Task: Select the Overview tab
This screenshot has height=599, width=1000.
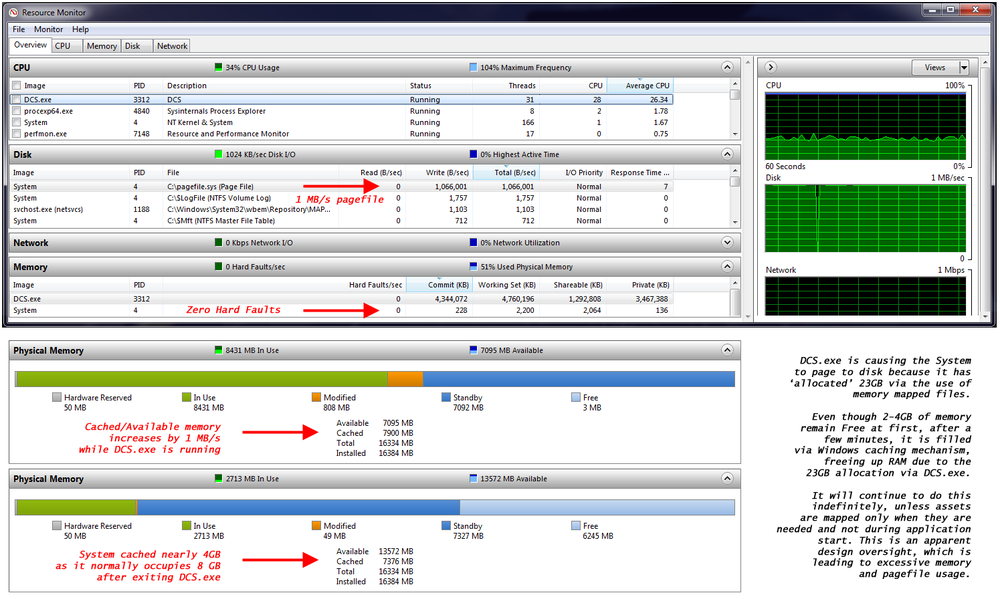Action: (30, 45)
